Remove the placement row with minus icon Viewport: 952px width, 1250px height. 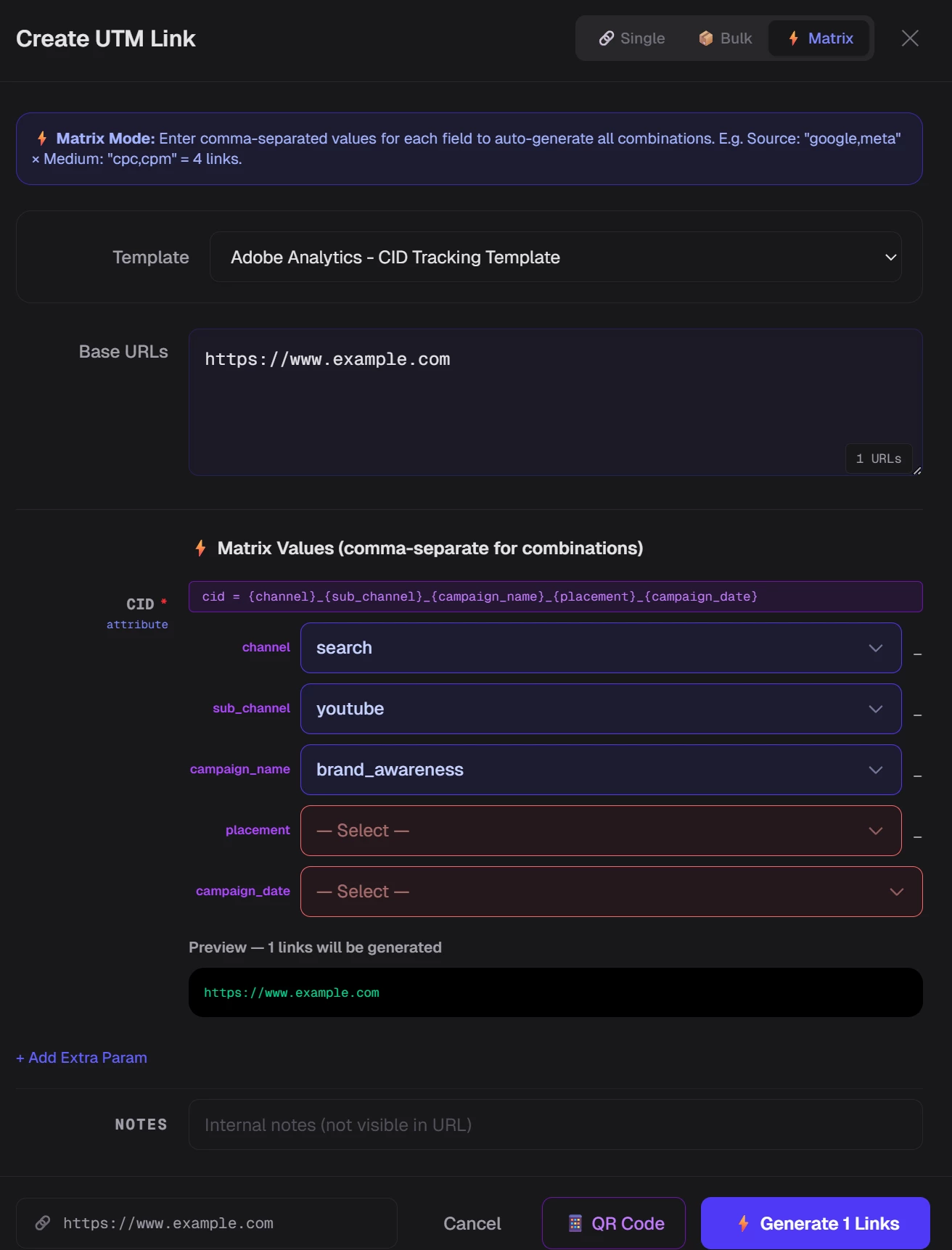[x=918, y=837]
